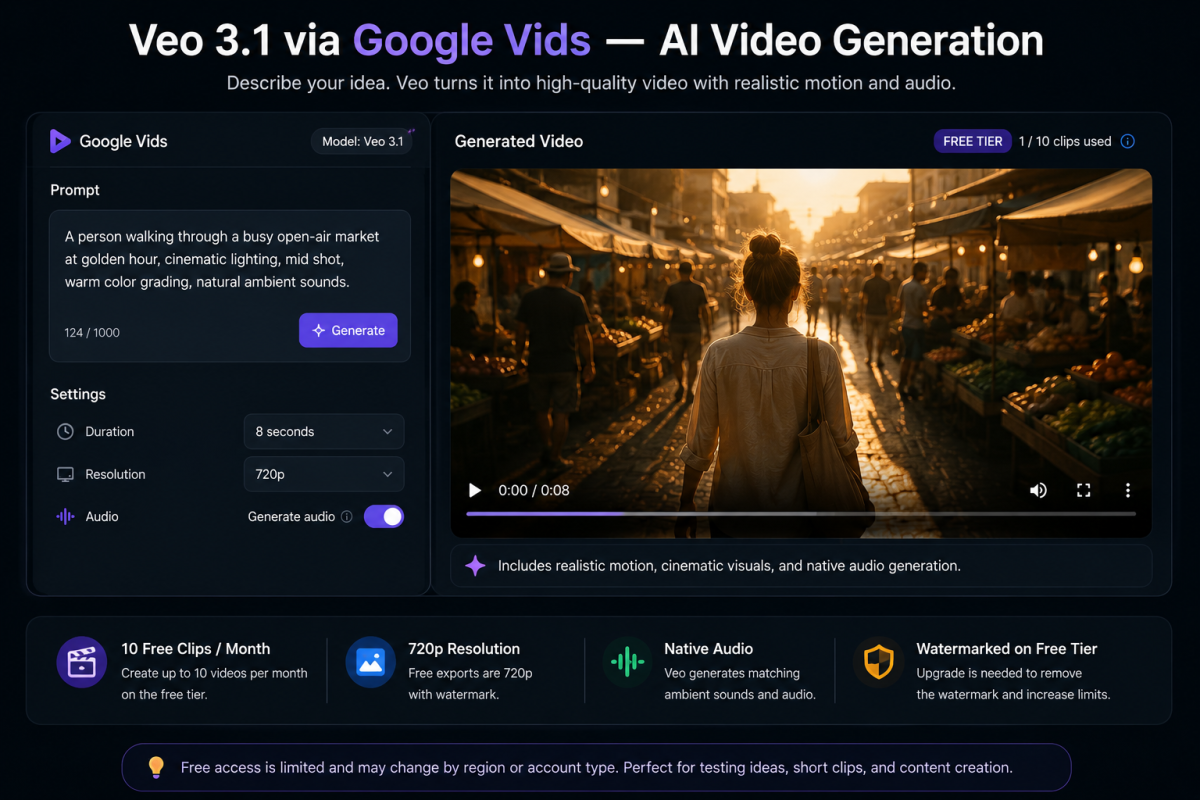Click the Model: Veo 3.1 badge
Viewport: 1200px width, 800px height.
click(x=362, y=141)
